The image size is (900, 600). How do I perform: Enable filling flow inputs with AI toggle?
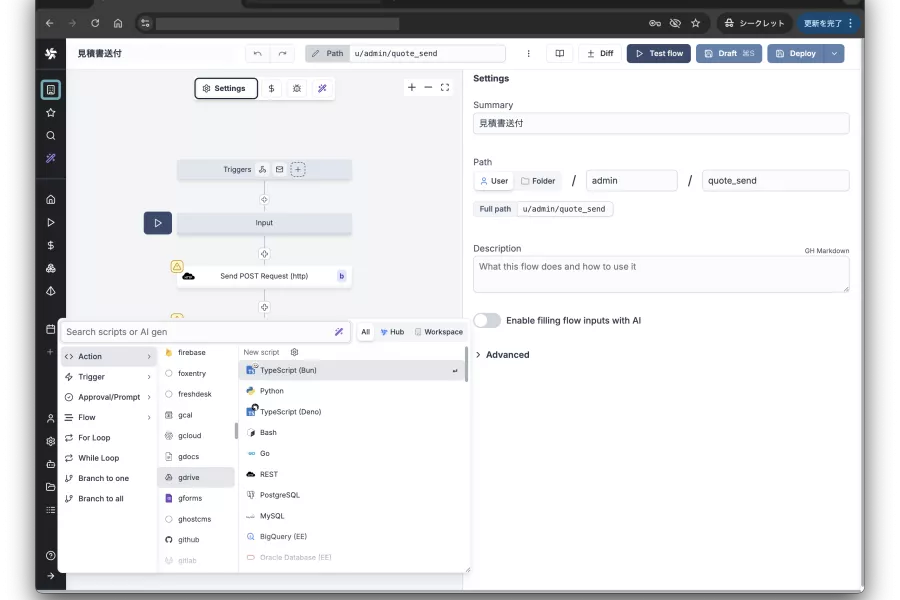pos(487,320)
